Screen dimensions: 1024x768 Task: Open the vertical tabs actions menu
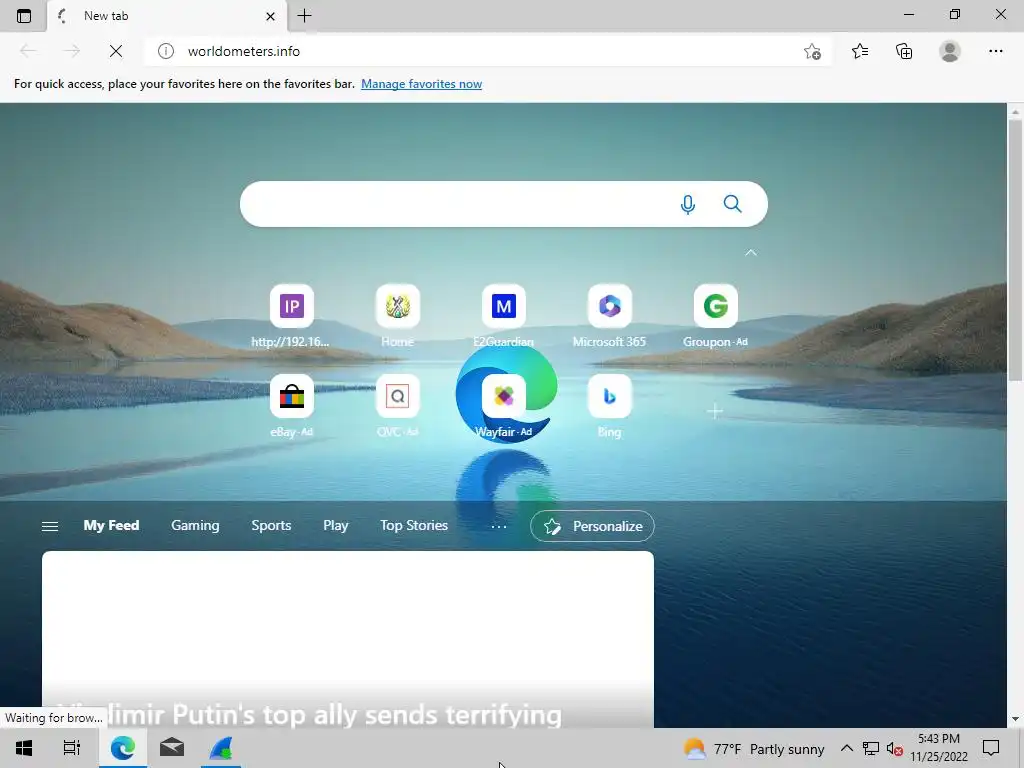coord(24,16)
